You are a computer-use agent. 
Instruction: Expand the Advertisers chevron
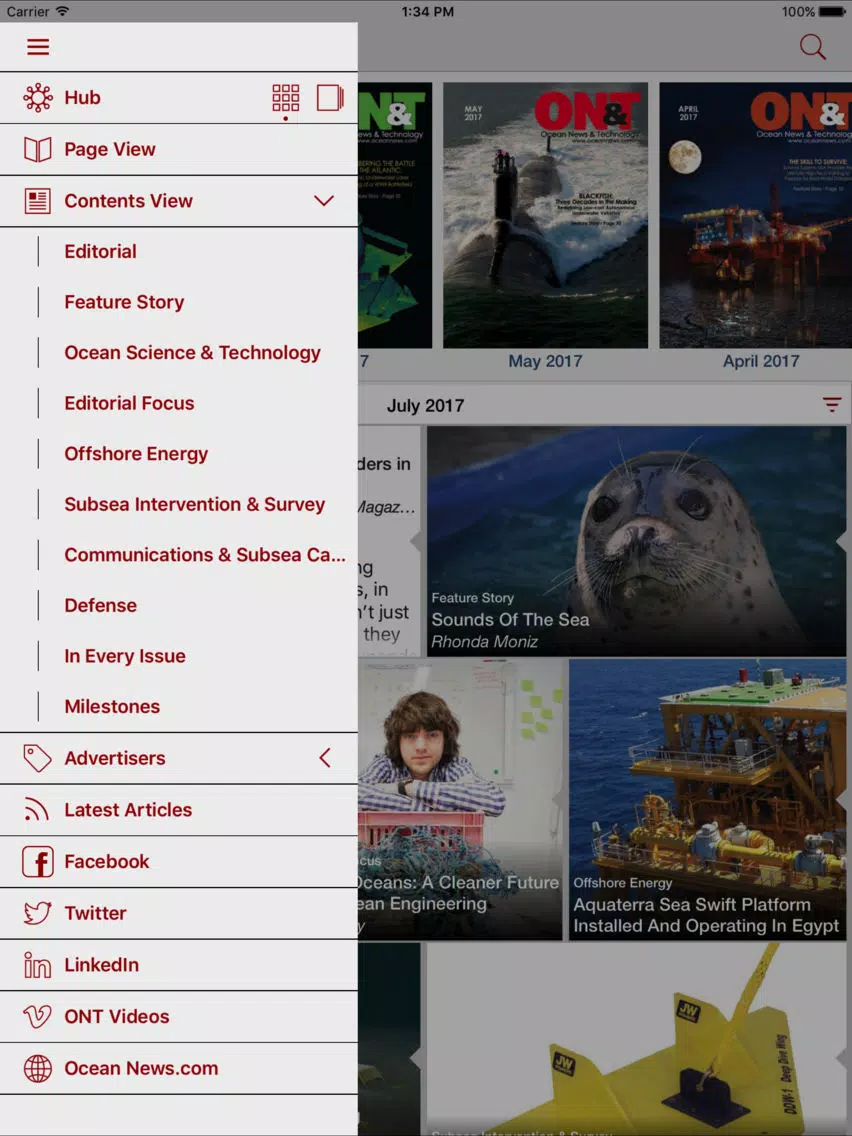(x=325, y=758)
